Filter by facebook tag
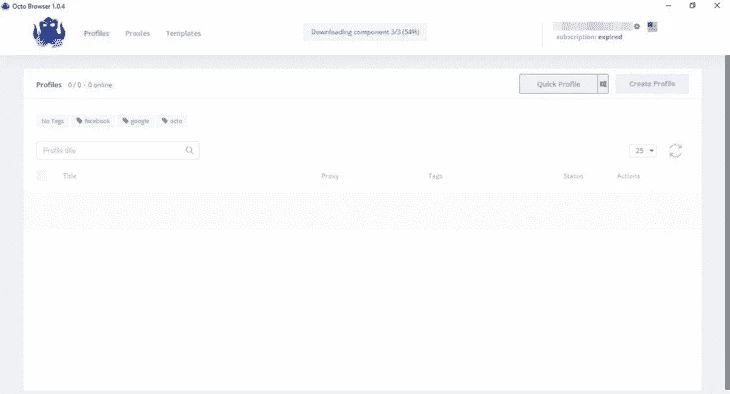The image size is (730, 394). point(94,121)
